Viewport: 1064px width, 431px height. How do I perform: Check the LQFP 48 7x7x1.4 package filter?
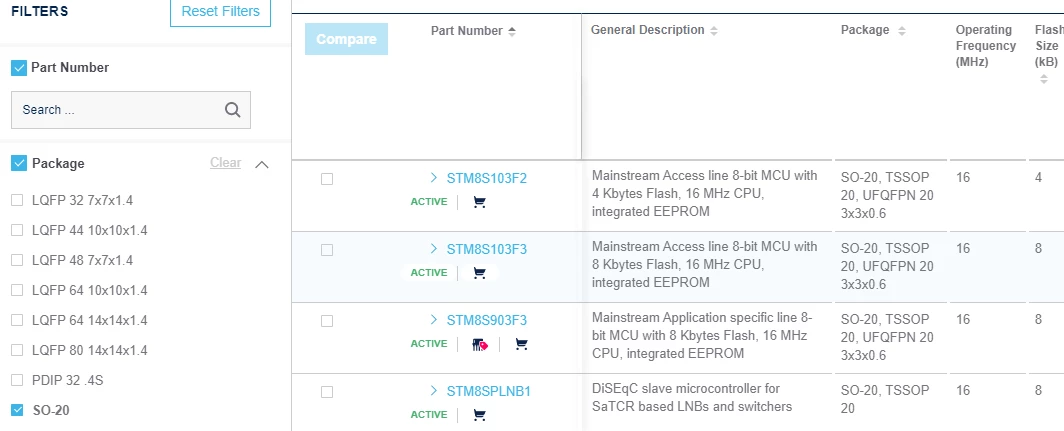coord(18,260)
